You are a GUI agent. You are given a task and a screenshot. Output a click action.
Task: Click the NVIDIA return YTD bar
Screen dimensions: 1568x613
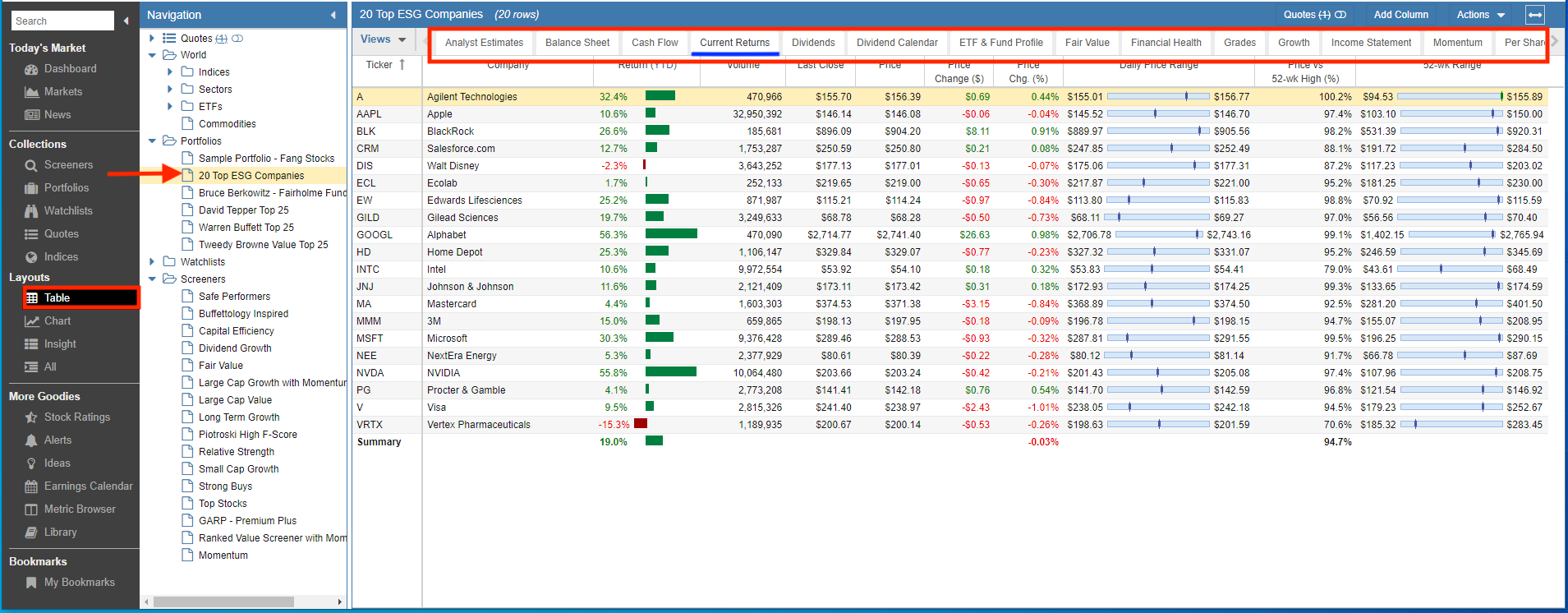click(671, 372)
